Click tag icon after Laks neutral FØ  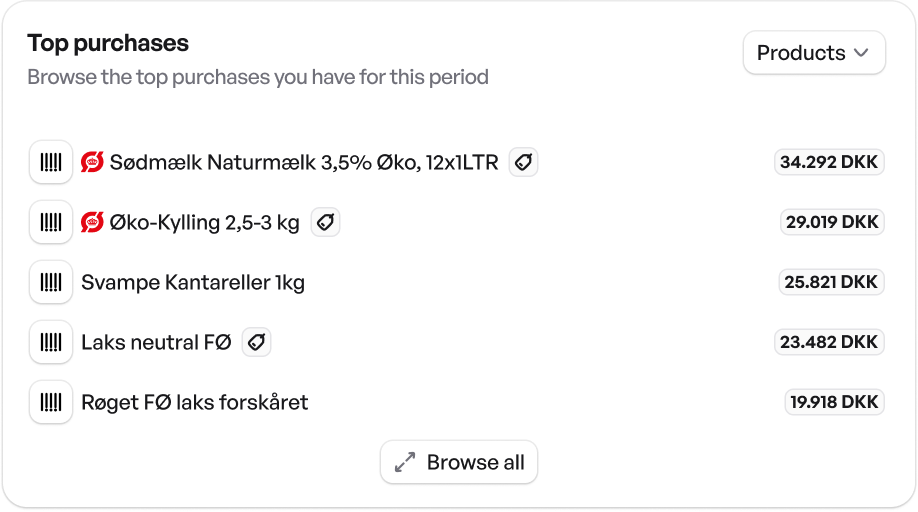(256, 342)
